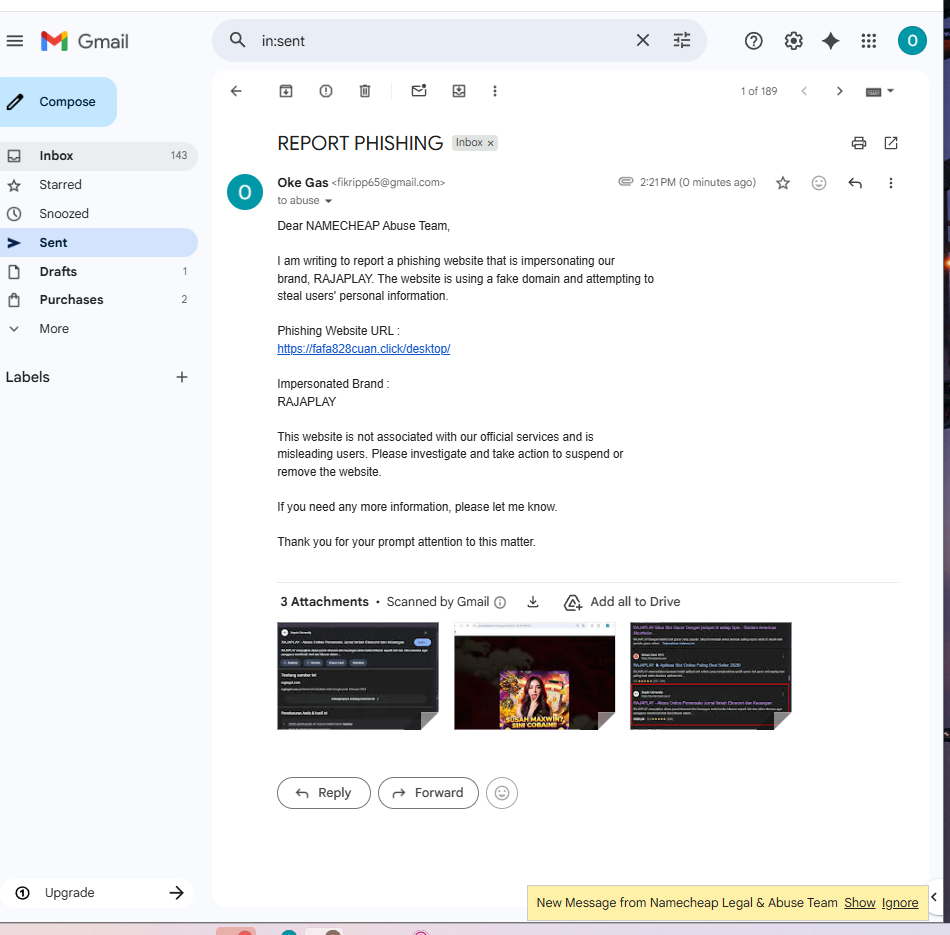Click Add all to Drive
The width and height of the screenshot is (950, 935).
(x=622, y=602)
